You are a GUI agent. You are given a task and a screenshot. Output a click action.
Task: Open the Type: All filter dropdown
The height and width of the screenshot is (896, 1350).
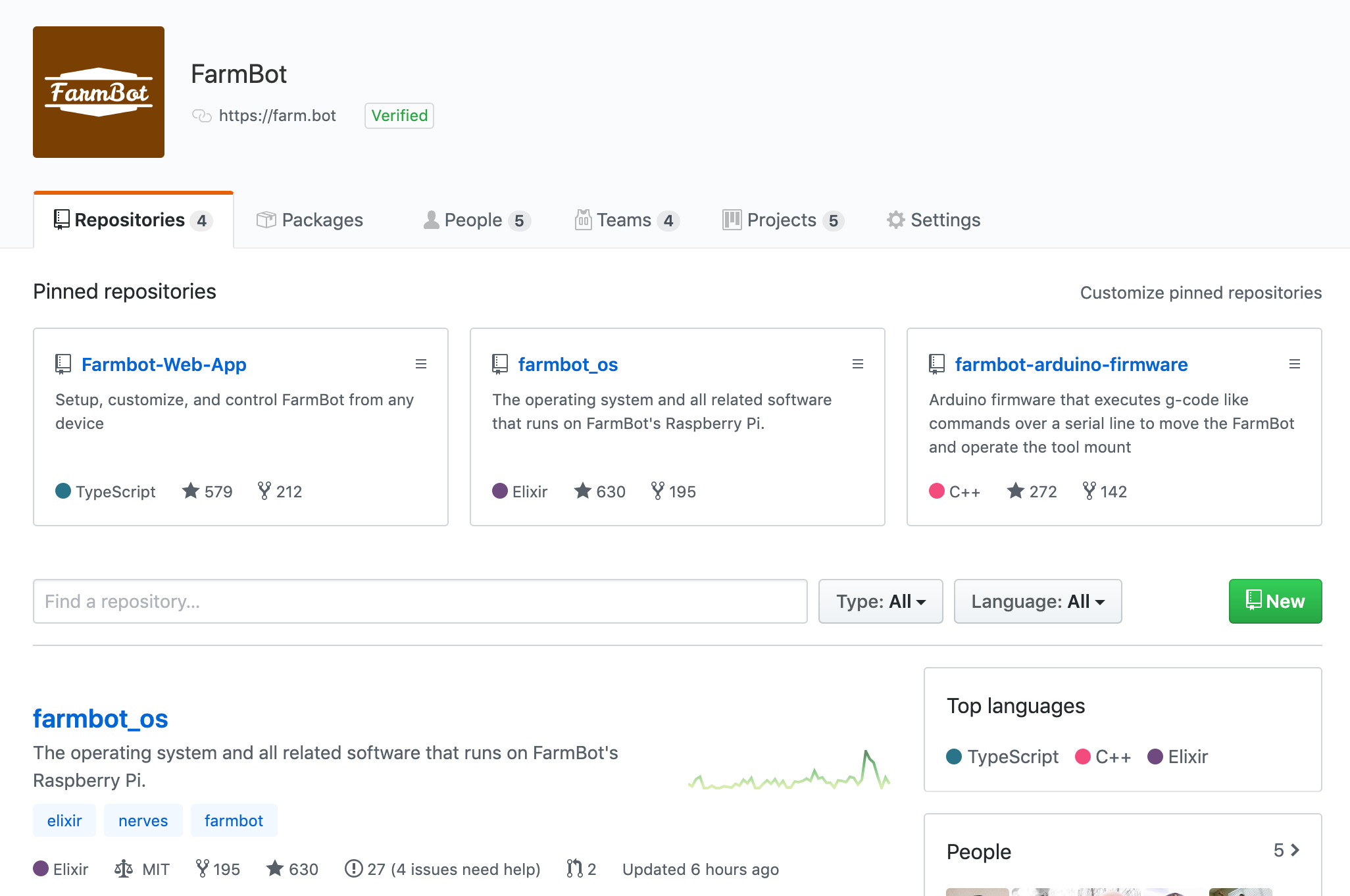point(880,601)
